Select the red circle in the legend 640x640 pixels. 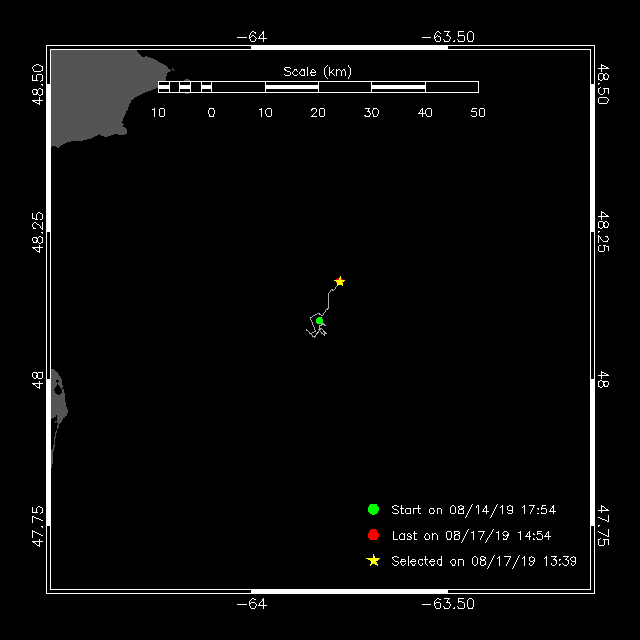pyautogui.click(x=373, y=535)
